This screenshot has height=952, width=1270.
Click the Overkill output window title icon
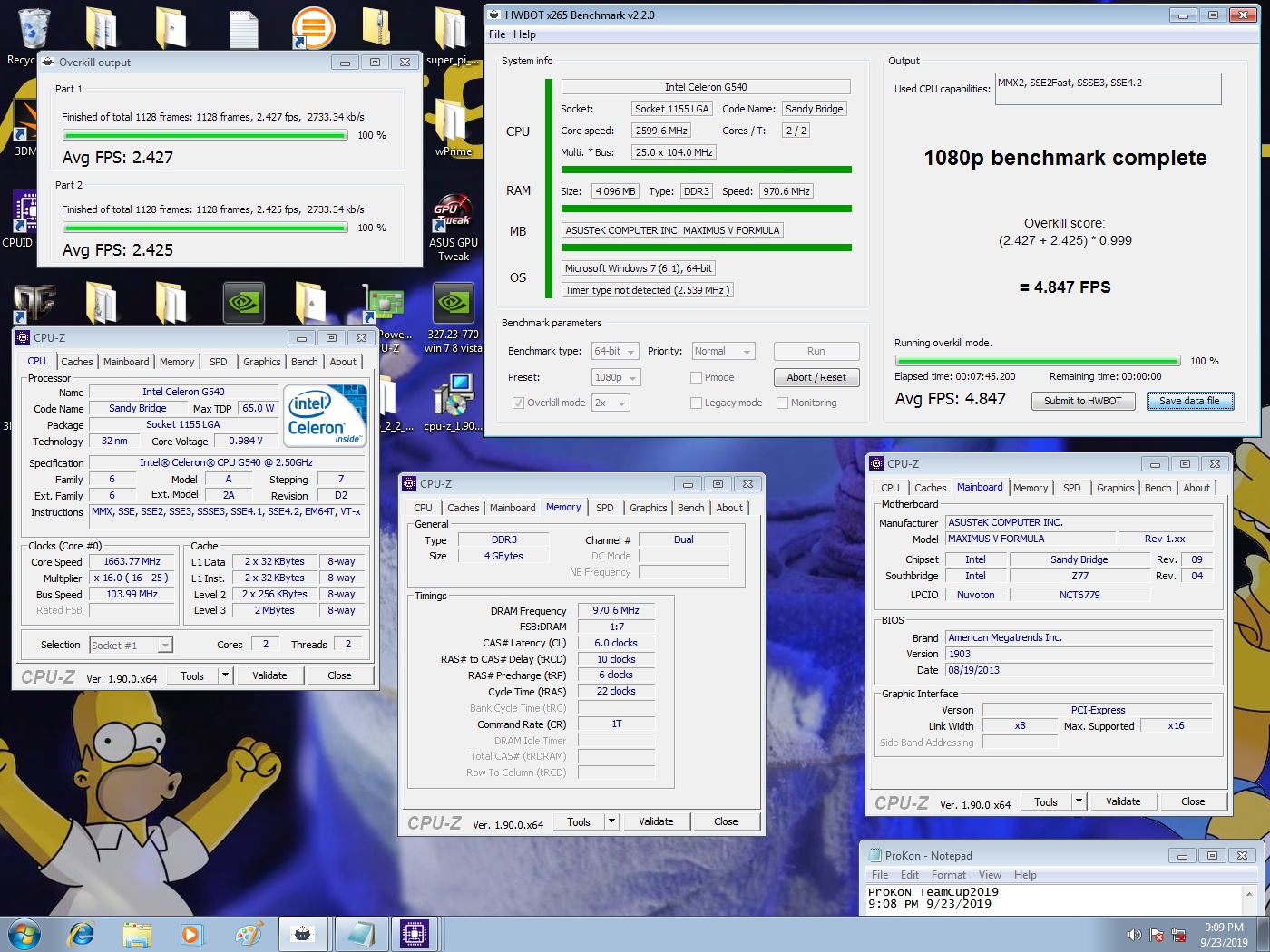48,63
